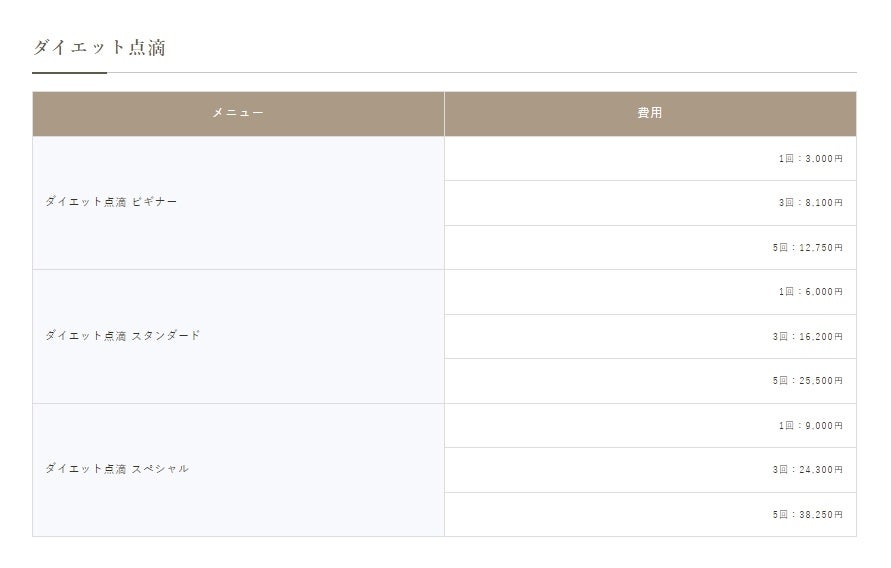This screenshot has width=891, height=568.
Task: Select the 3回:16,200円 price cell
Action: pyautogui.click(x=650, y=336)
